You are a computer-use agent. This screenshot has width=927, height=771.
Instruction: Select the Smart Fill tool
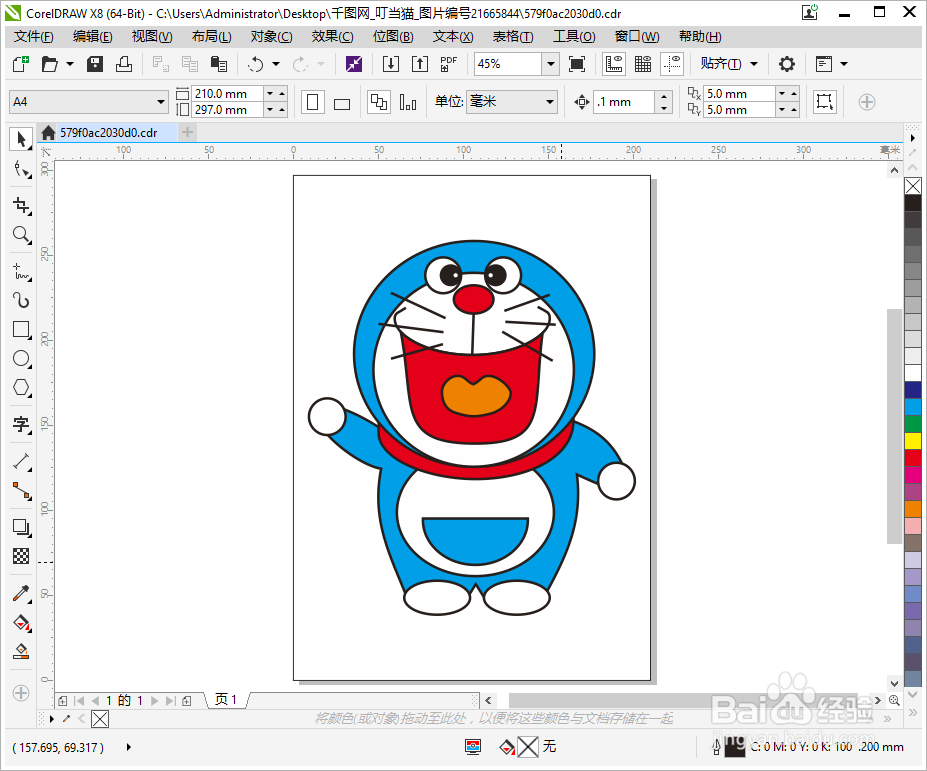pyautogui.click(x=21, y=651)
